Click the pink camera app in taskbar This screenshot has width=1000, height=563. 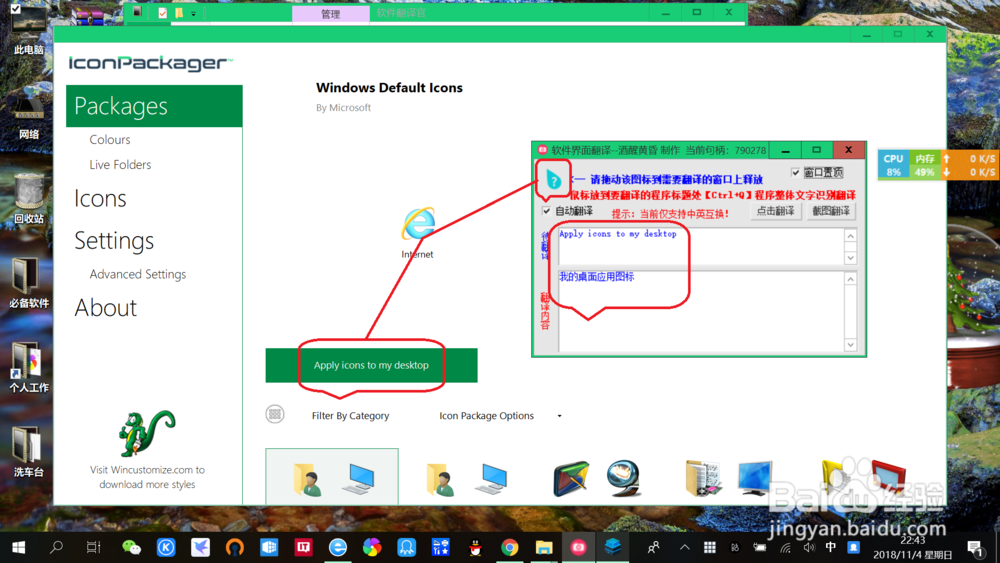point(578,547)
